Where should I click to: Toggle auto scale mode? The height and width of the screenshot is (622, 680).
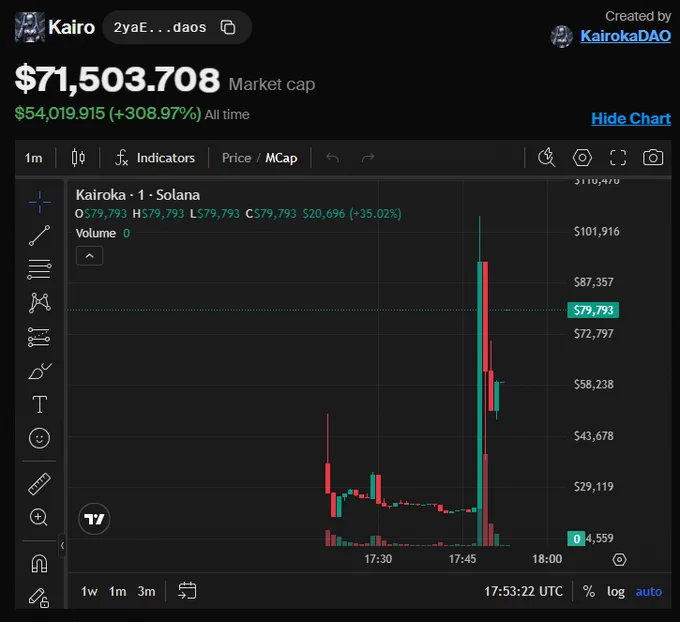point(649,592)
